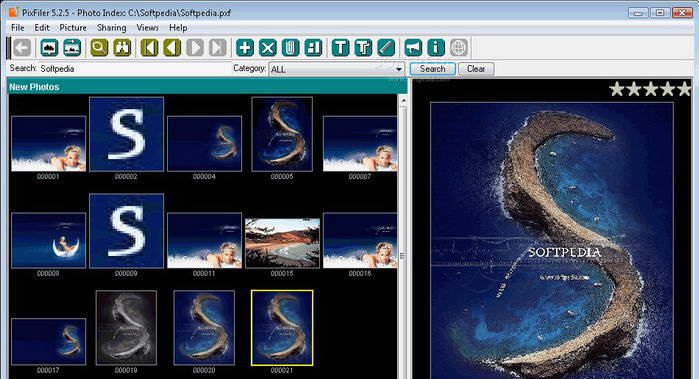Select thumbnail 000017
This screenshot has height=379, width=699.
[48, 341]
